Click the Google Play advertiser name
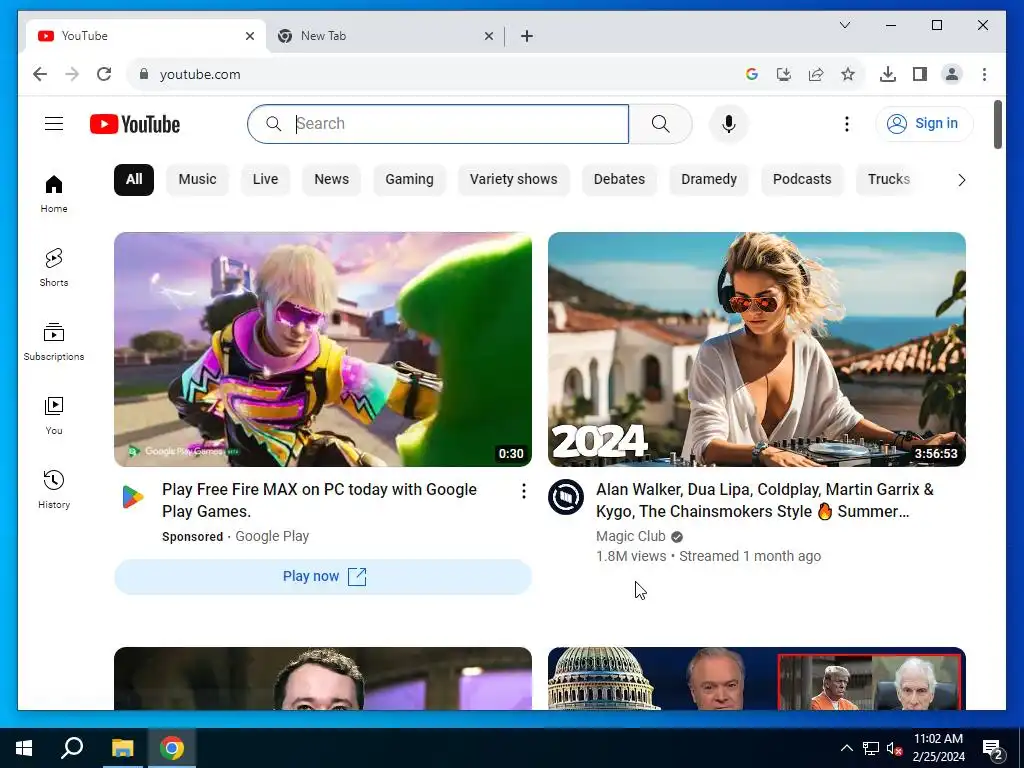This screenshot has width=1024, height=768. [x=272, y=536]
